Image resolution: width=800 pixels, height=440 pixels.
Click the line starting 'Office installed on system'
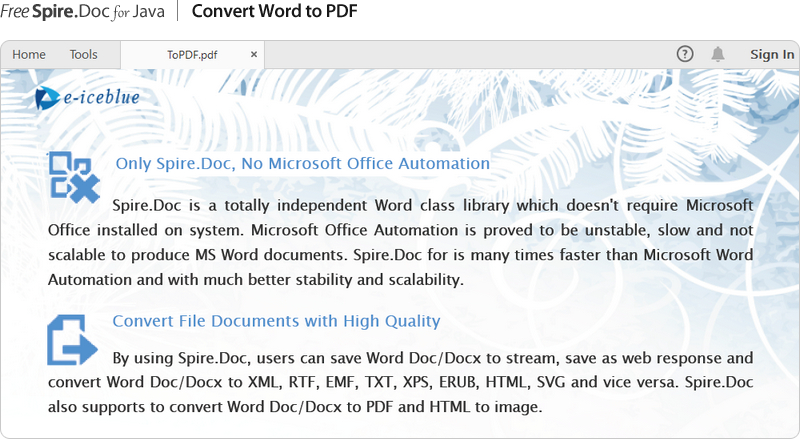pyautogui.click(x=401, y=230)
